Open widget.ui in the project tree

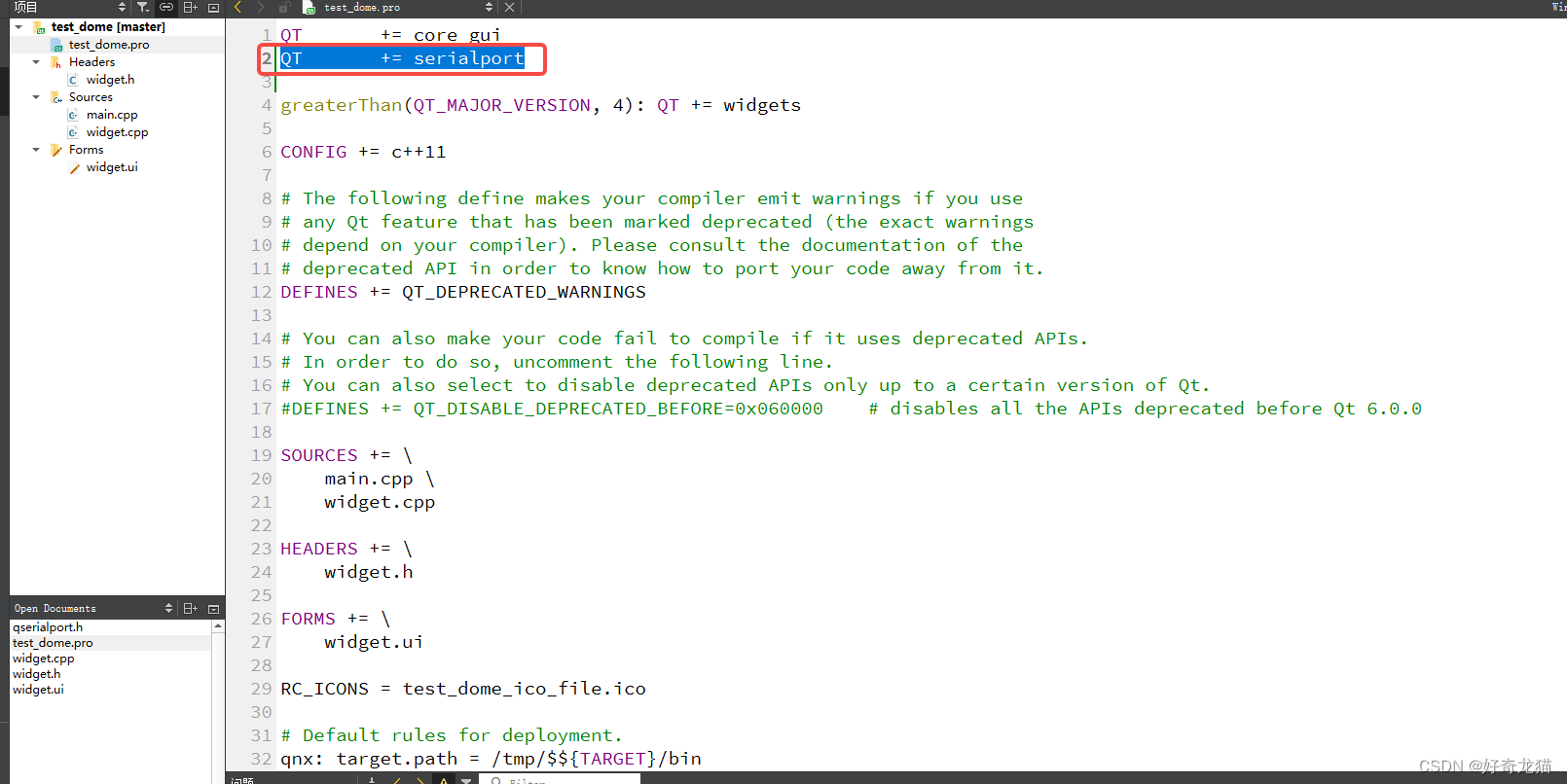pos(112,167)
